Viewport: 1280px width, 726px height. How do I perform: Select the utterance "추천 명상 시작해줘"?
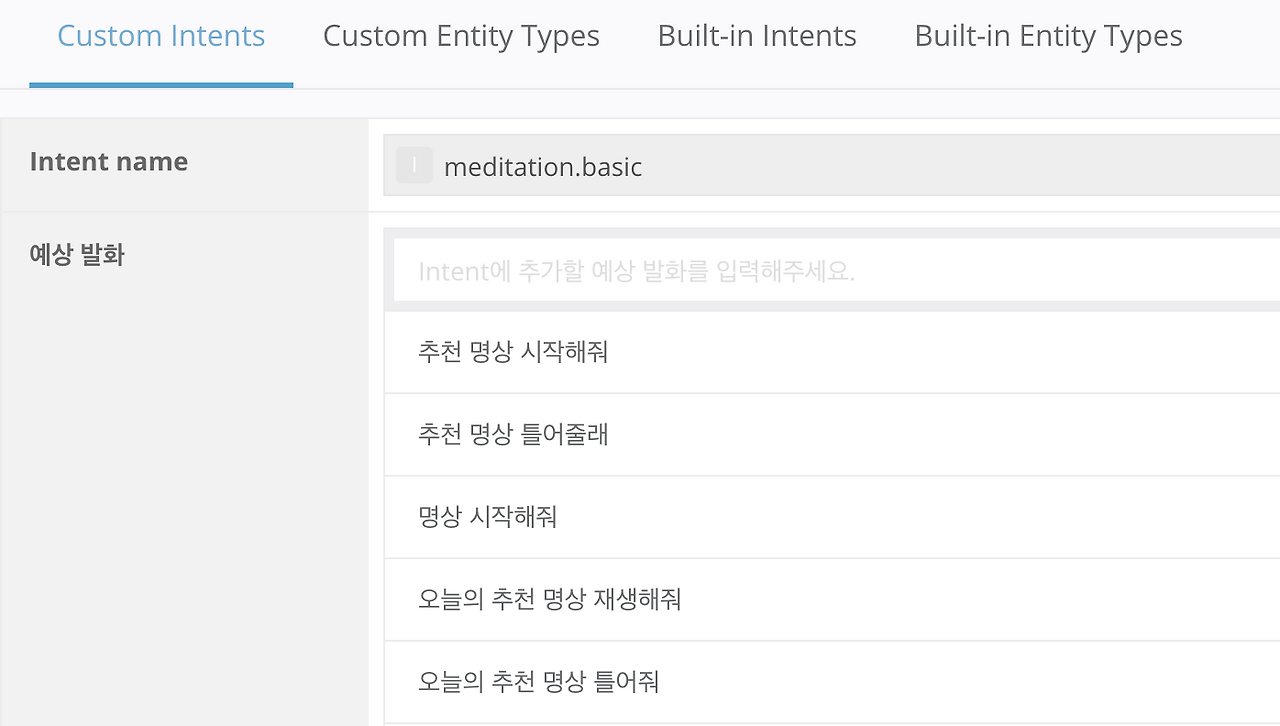[x=513, y=352]
